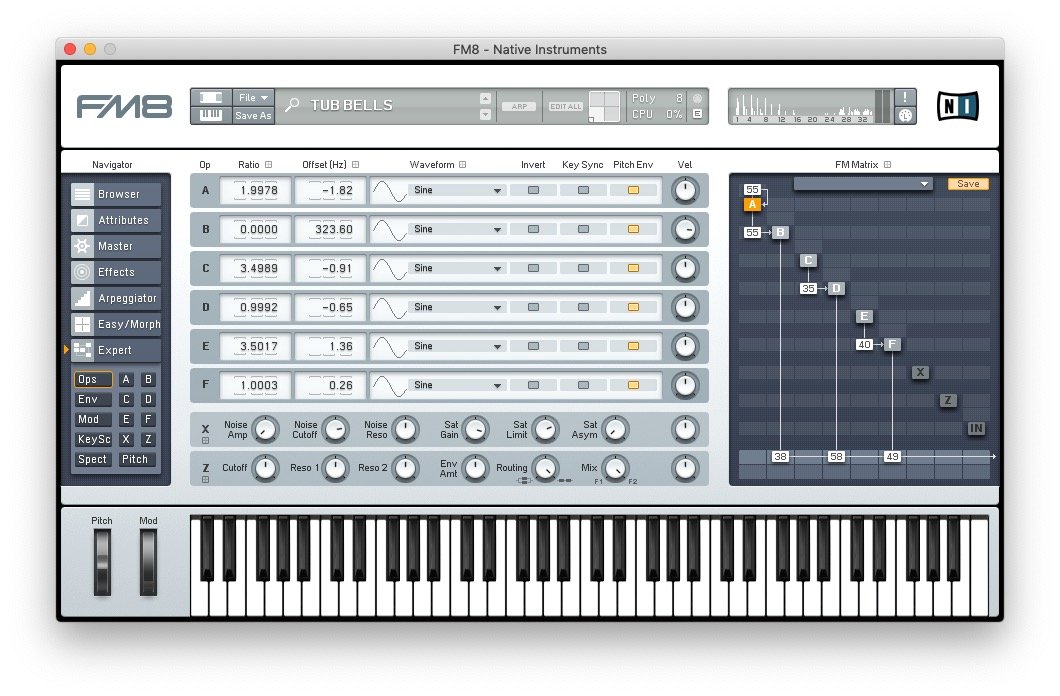This screenshot has width=1060, height=696.
Task: Select operator F box in FM Matrix
Action: (892, 345)
